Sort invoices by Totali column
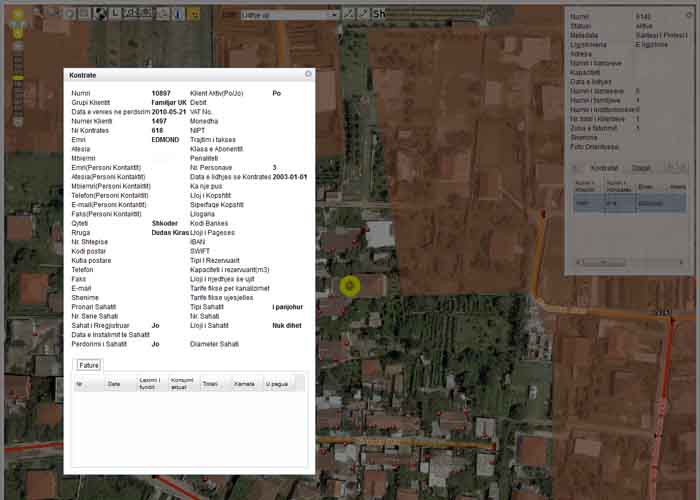The height and width of the screenshot is (500, 700). pyautogui.click(x=210, y=383)
